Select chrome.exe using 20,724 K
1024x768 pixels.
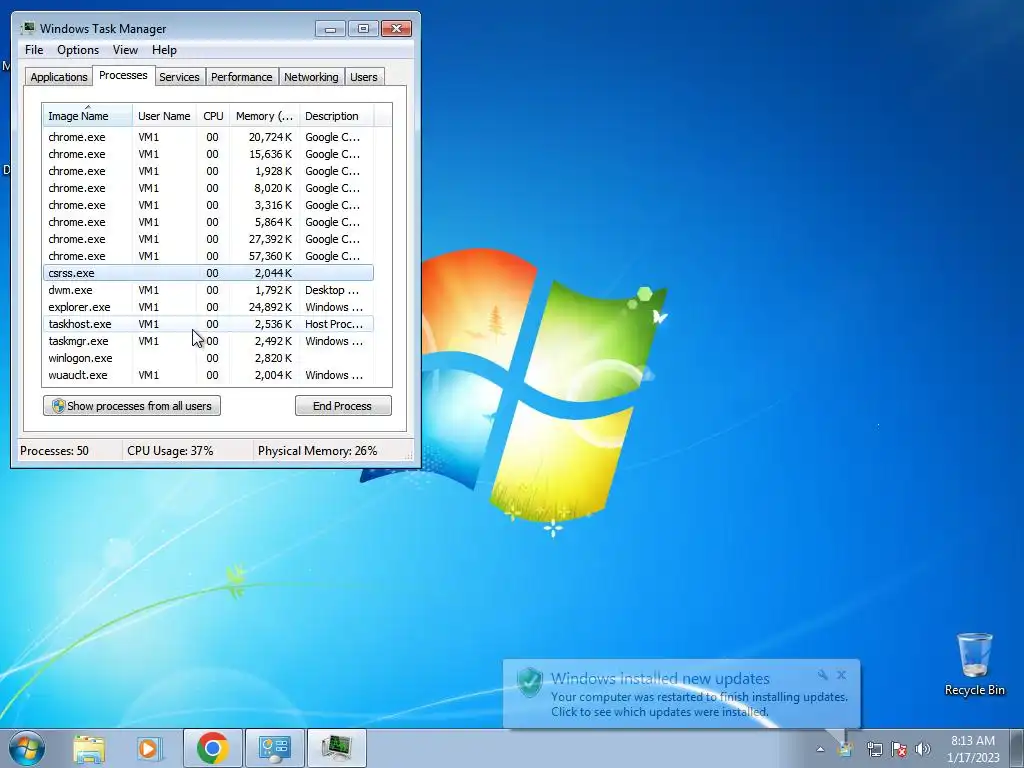tap(208, 137)
